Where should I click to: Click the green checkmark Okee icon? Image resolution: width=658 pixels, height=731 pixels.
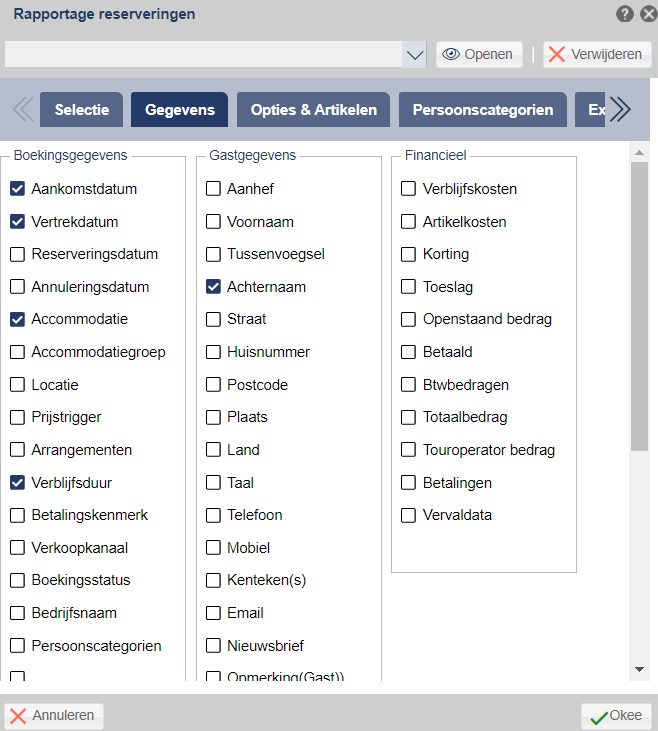(599, 718)
